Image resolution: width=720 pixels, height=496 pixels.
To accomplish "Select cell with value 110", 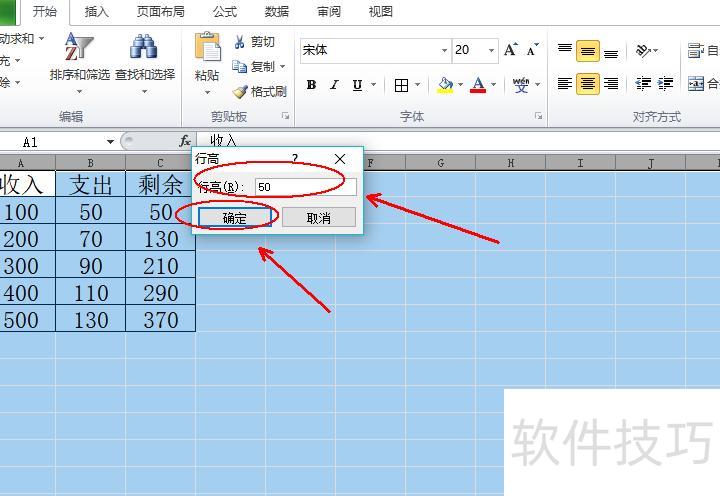I will [90, 291].
